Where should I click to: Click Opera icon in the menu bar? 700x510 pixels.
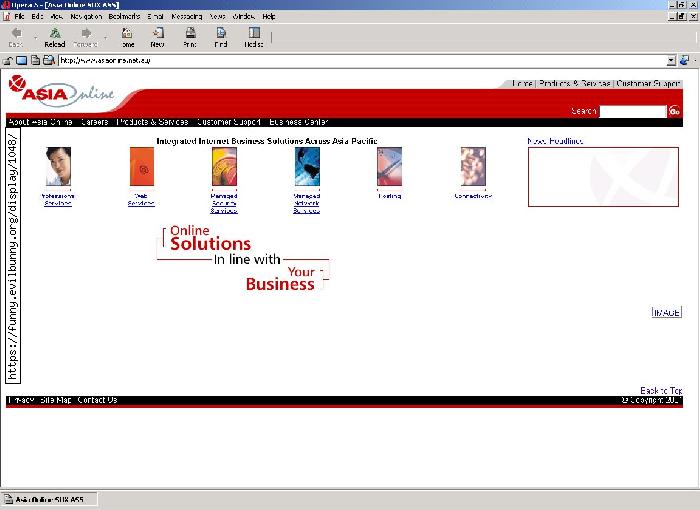point(7,17)
